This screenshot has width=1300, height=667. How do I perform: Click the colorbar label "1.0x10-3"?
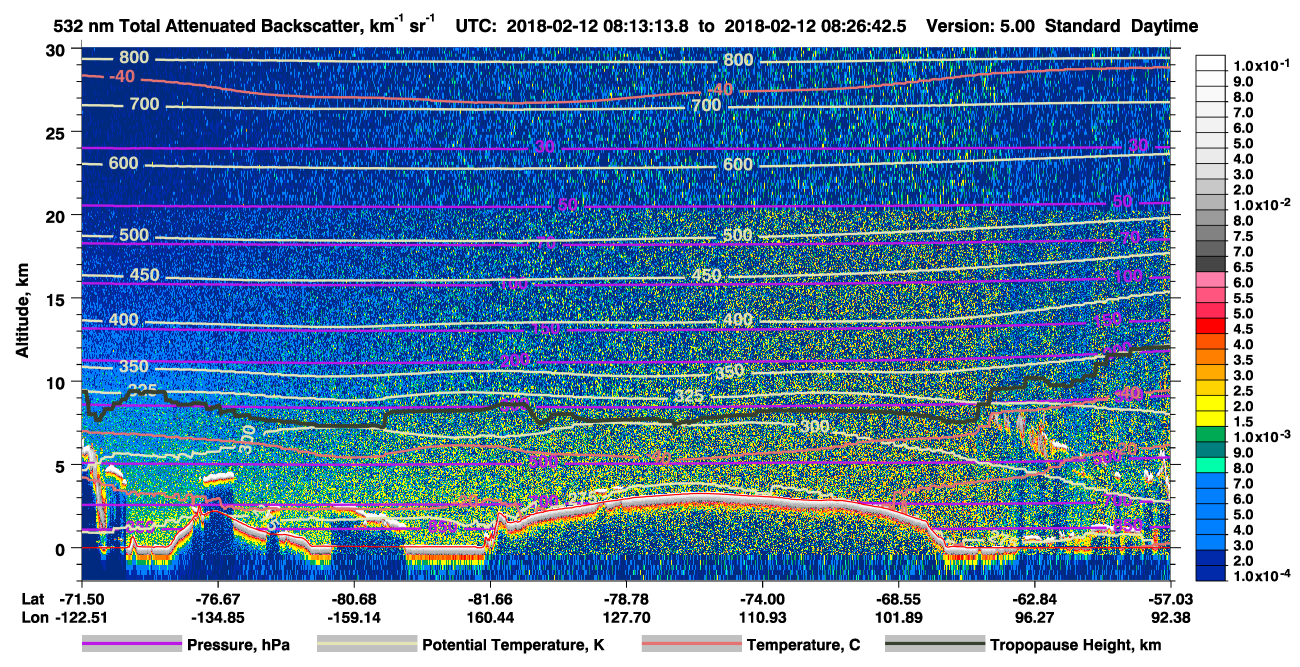1264,437
